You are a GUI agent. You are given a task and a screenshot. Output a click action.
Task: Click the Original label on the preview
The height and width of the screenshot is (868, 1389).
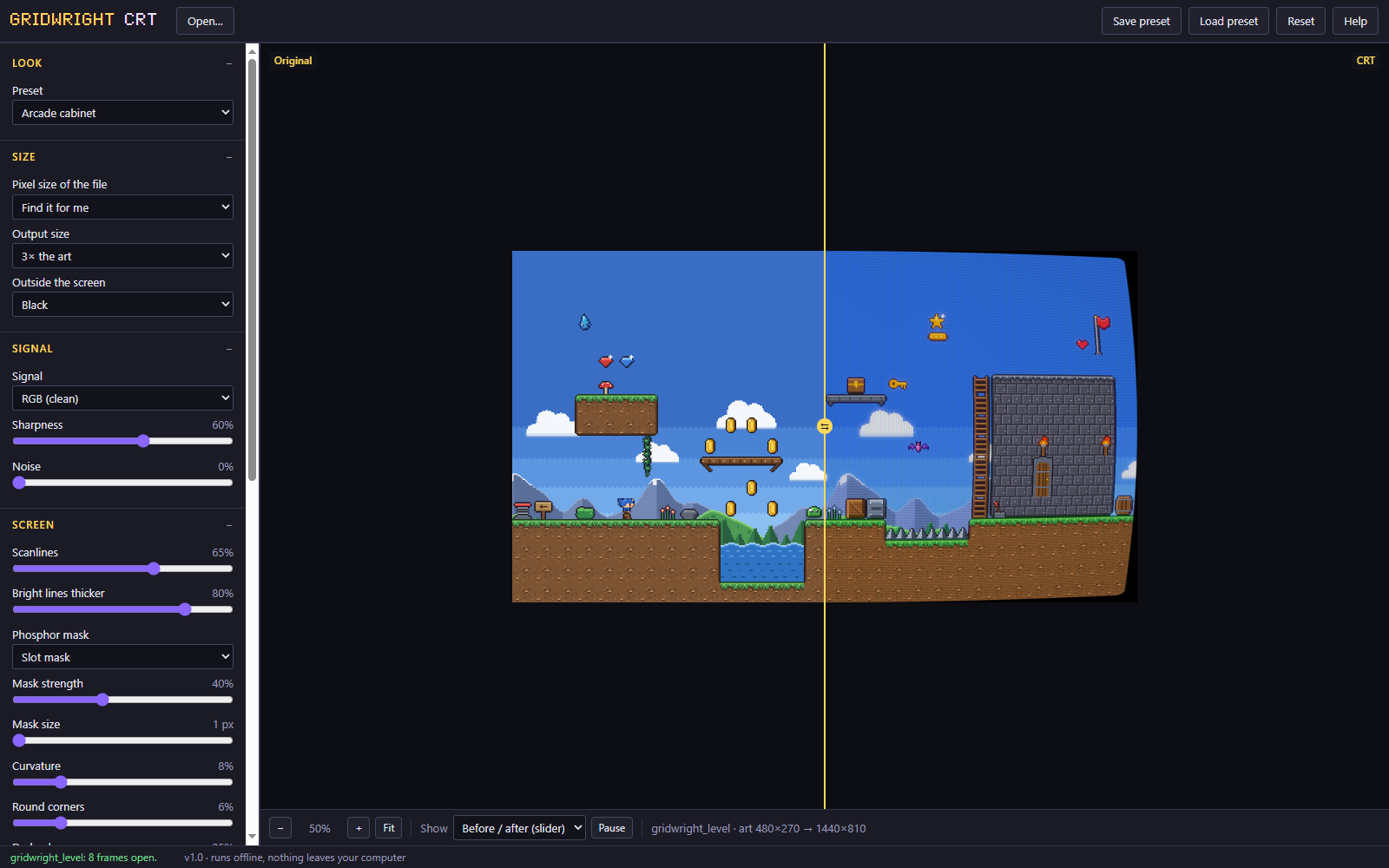293,61
